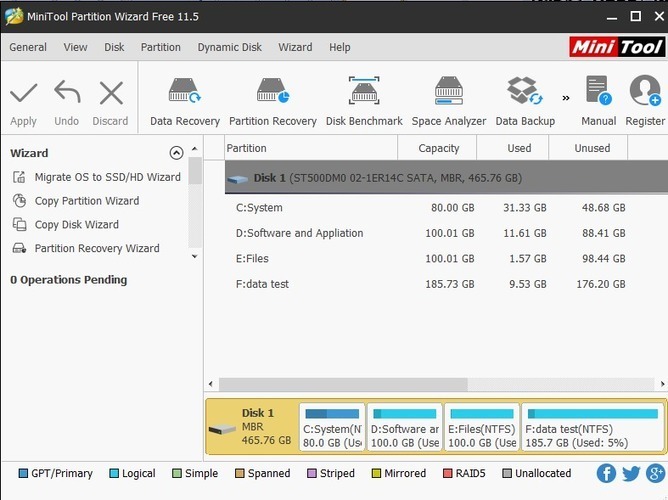Click the Facebook share icon
The width and height of the screenshot is (668, 500).
click(x=606, y=473)
